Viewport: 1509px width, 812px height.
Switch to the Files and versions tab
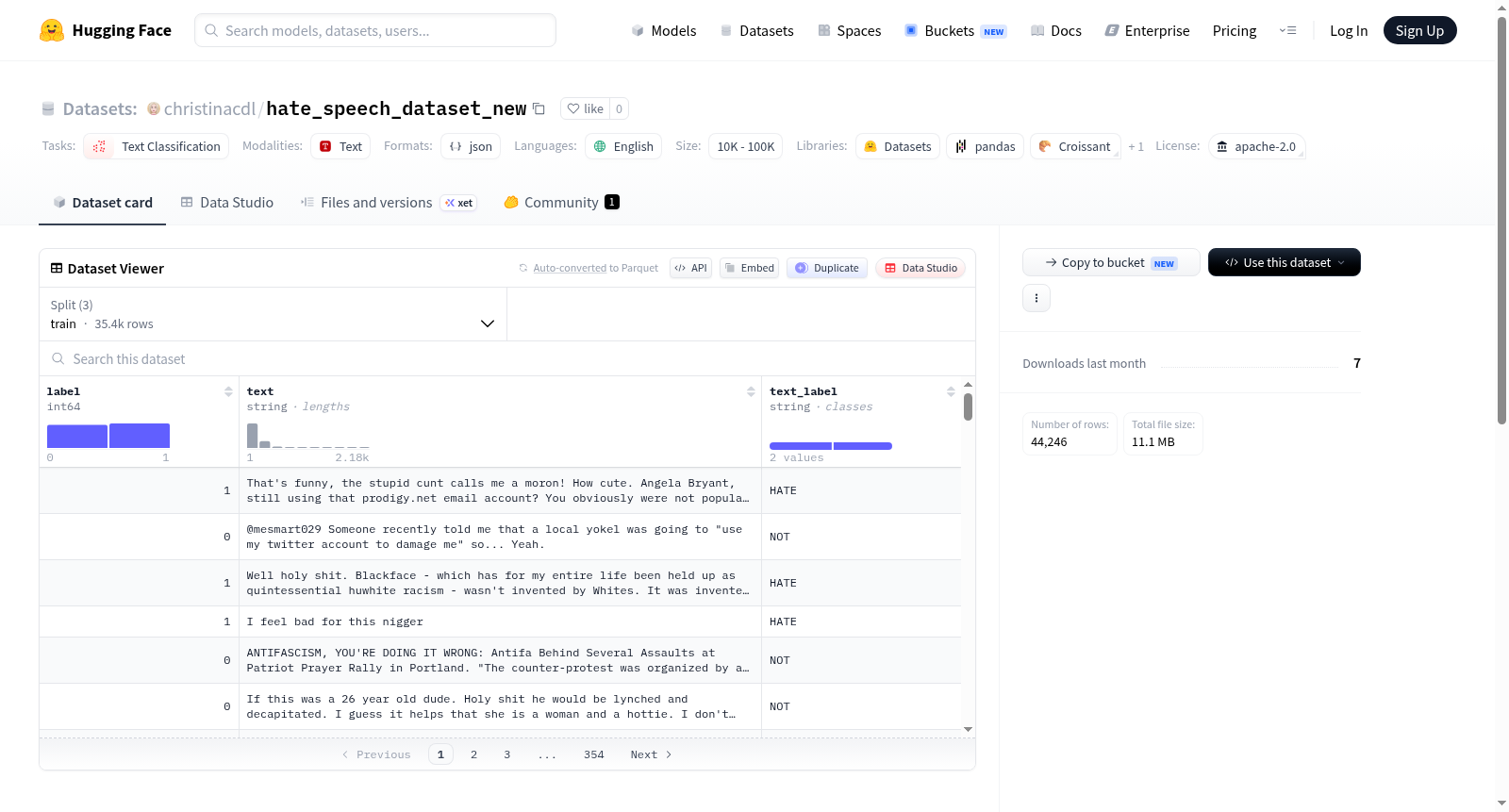pyautogui.click(x=389, y=202)
